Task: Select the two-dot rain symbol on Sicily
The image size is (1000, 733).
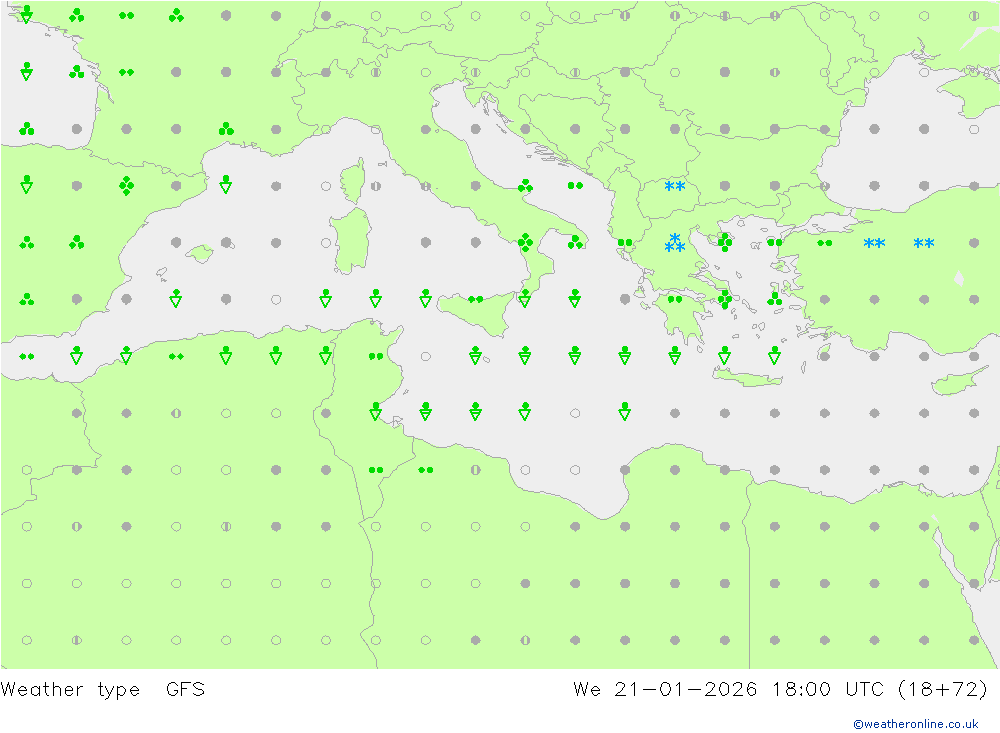Action: 476,299
